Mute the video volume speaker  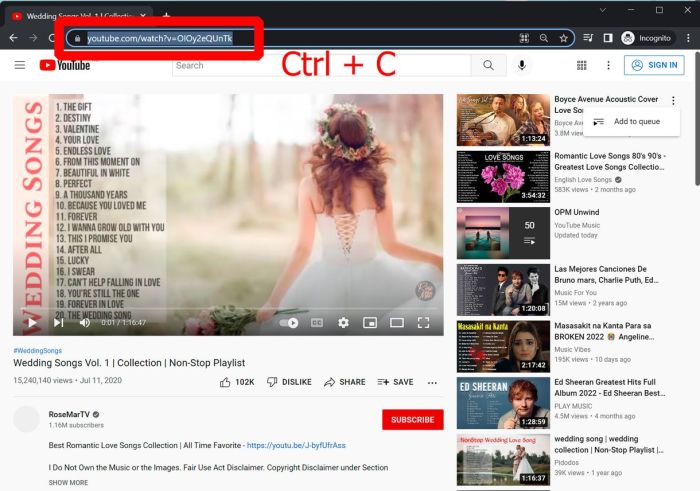(85, 322)
